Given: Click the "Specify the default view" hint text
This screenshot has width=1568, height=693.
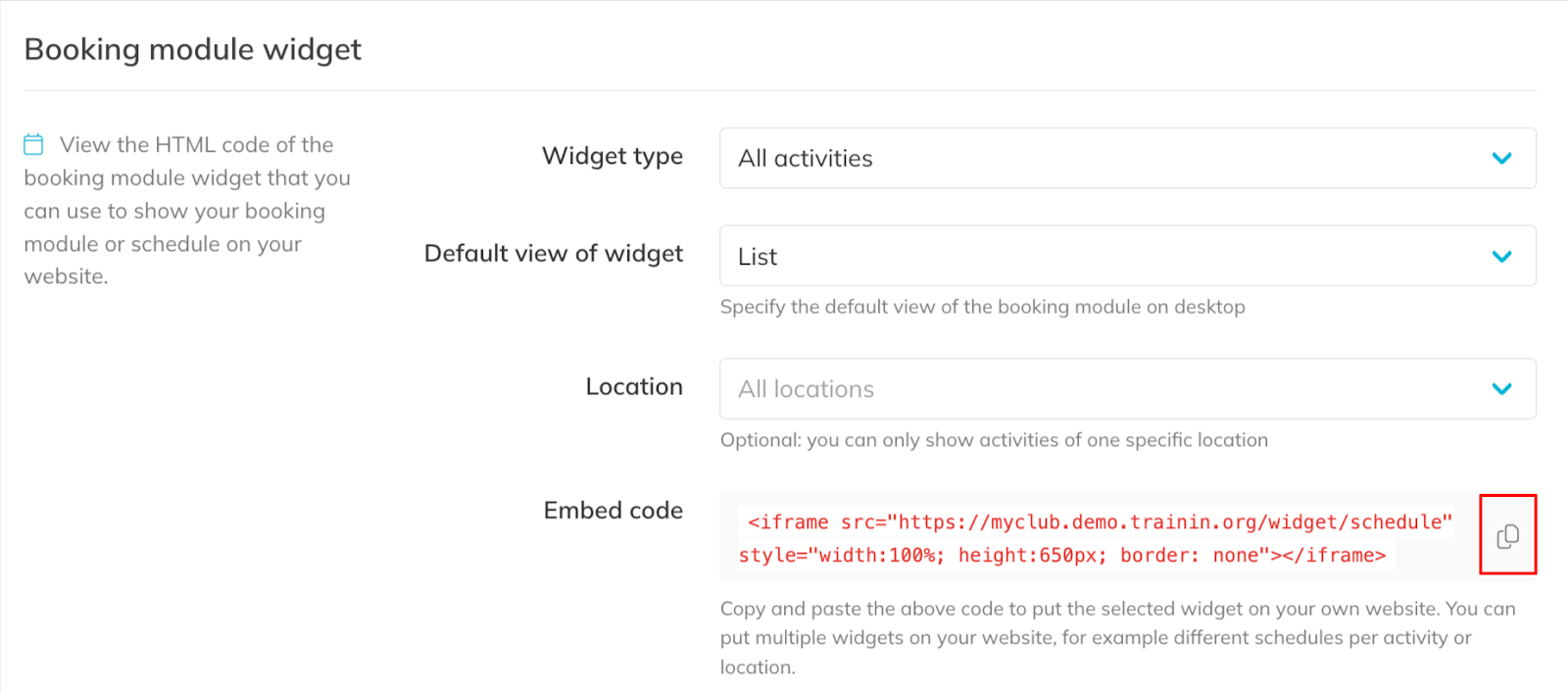Looking at the screenshot, I should coord(982,307).
